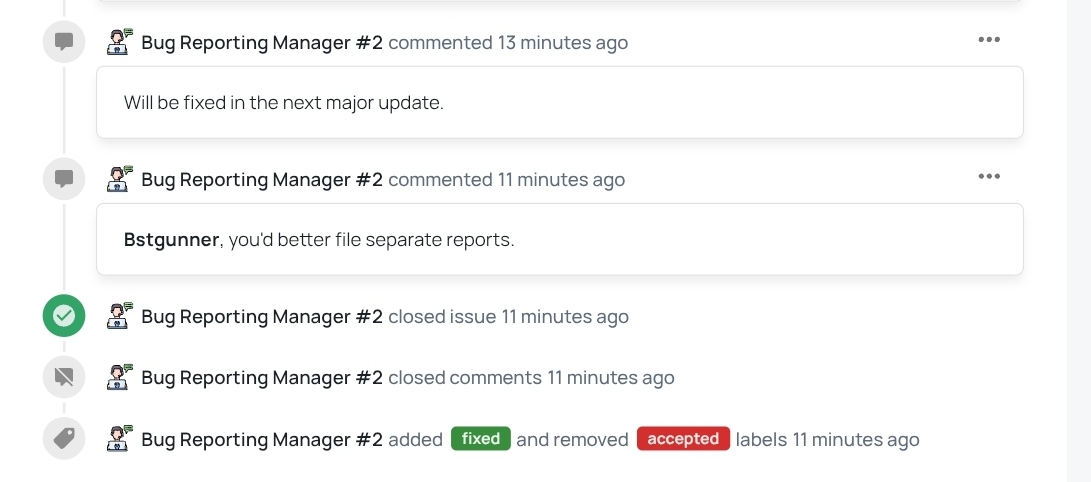Click the green closed issue checkmark icon

coord(64,316)
